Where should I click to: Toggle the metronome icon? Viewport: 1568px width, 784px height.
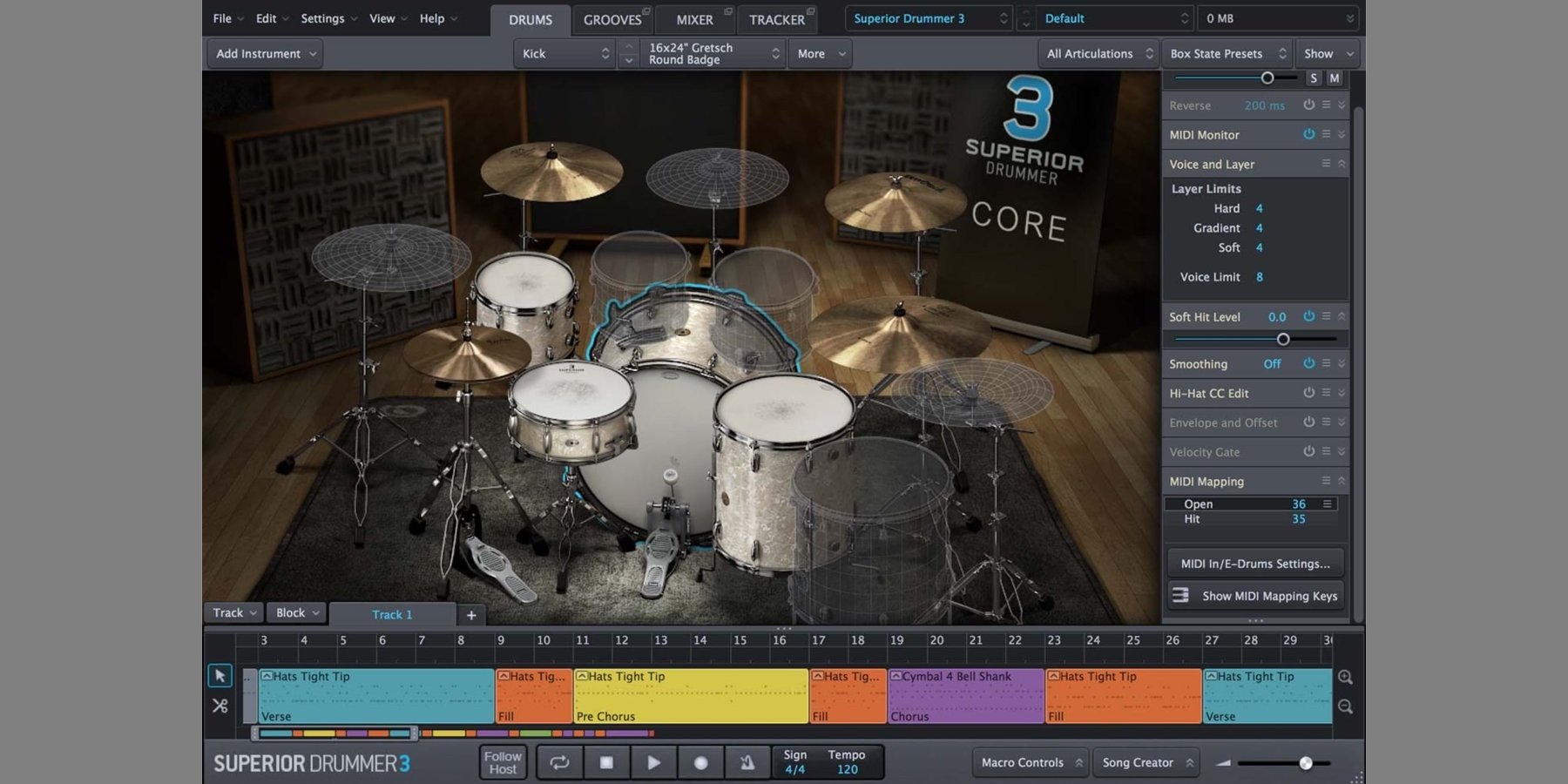[747, 762]
